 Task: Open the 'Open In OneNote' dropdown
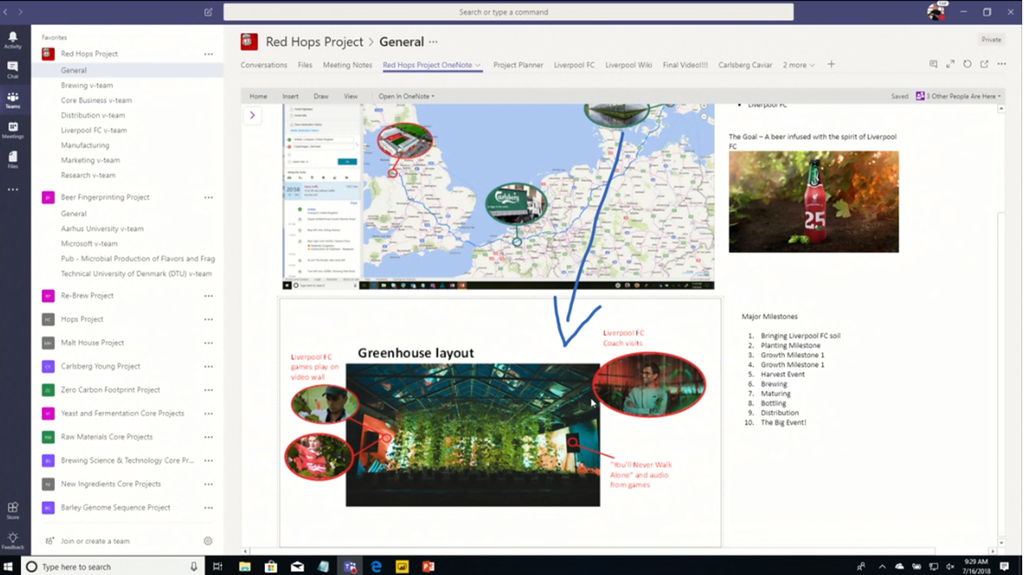(406, 97)
